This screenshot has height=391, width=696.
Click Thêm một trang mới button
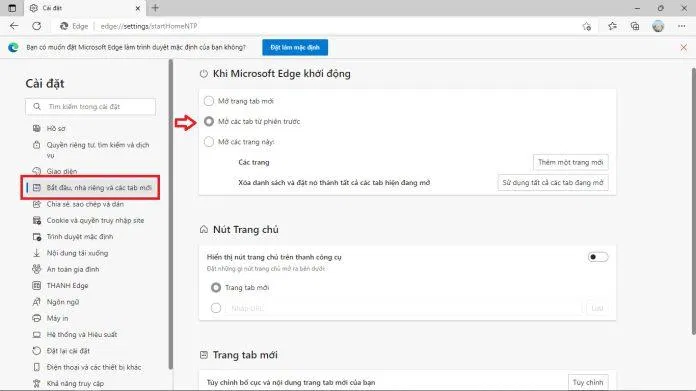tap(570, 162)
